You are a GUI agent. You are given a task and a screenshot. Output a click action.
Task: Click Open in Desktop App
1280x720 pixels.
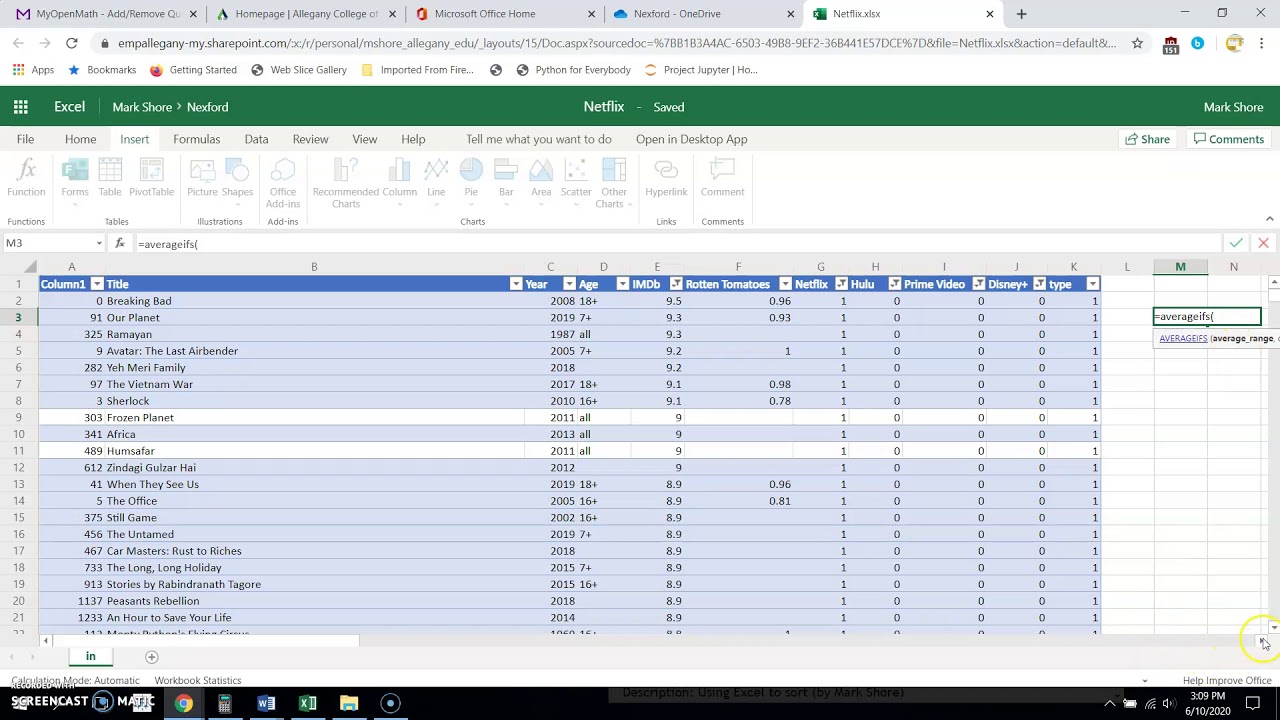click(x=691, y=139)
